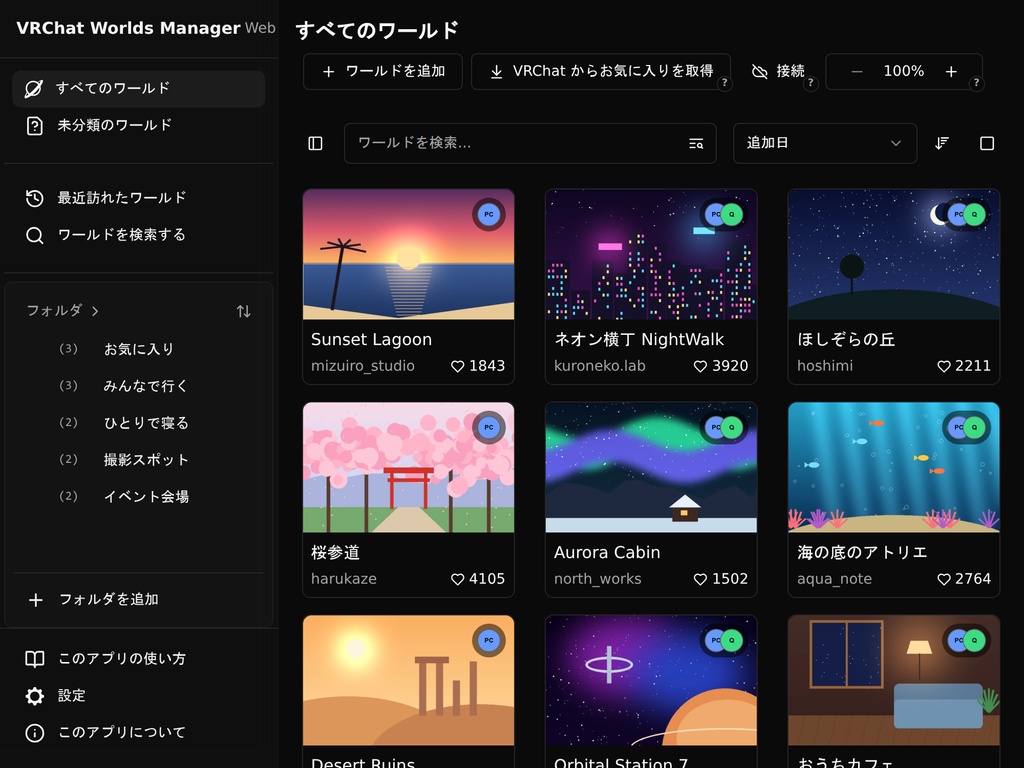Click the 100% zoom value
This screenshot has height=768, width=1024.
904,71
